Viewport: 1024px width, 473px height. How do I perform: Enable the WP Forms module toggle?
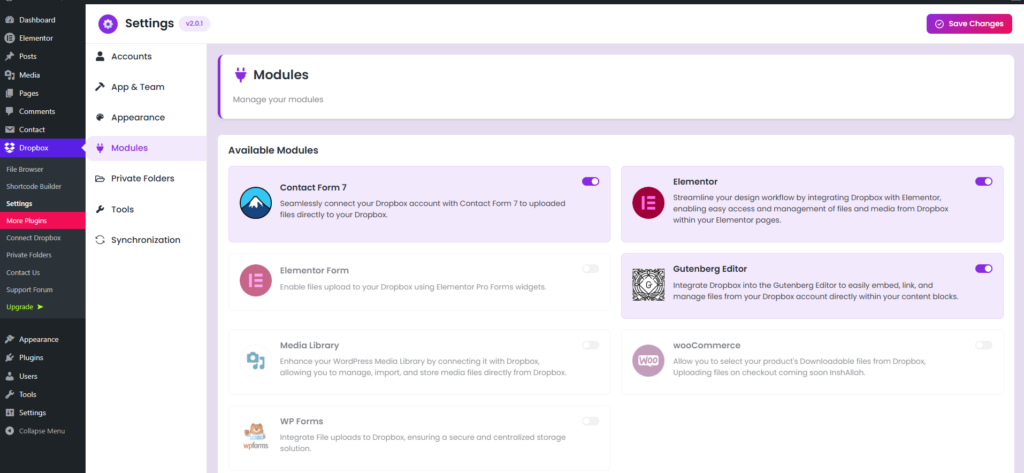pos(590,421)
